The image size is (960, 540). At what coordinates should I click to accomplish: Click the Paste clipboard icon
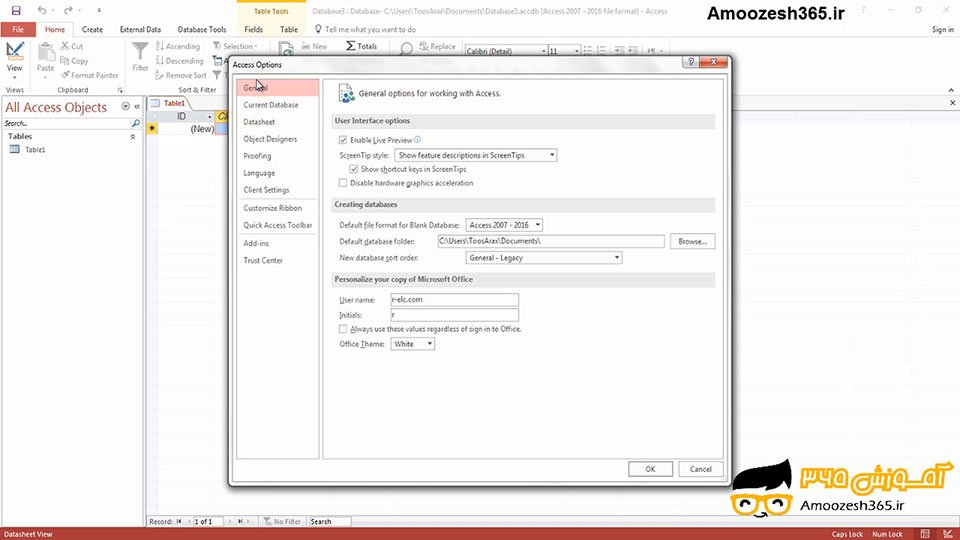46,53
